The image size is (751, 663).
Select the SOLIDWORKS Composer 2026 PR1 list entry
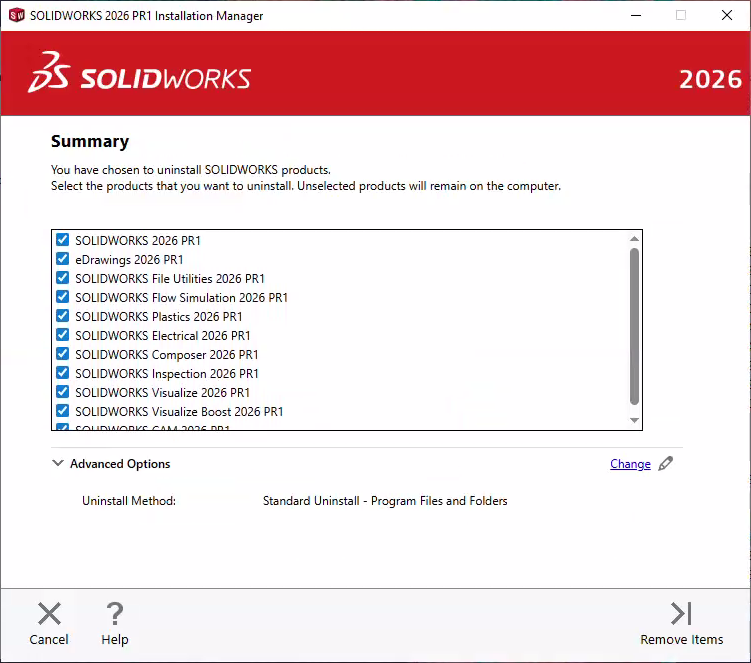pyautogui.click(x=166, y=355)
